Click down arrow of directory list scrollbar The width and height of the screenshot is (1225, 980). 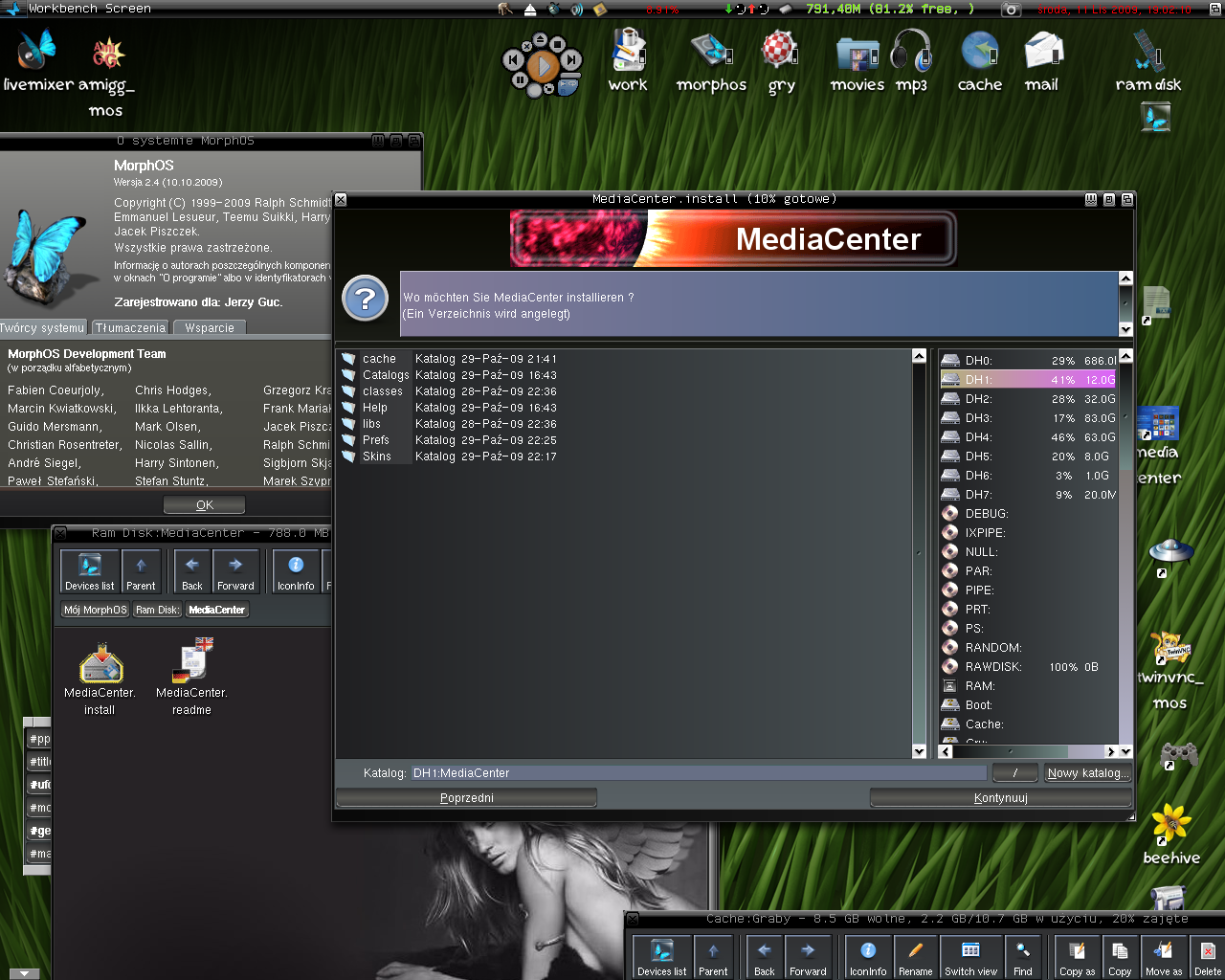[x=920, y=751]
